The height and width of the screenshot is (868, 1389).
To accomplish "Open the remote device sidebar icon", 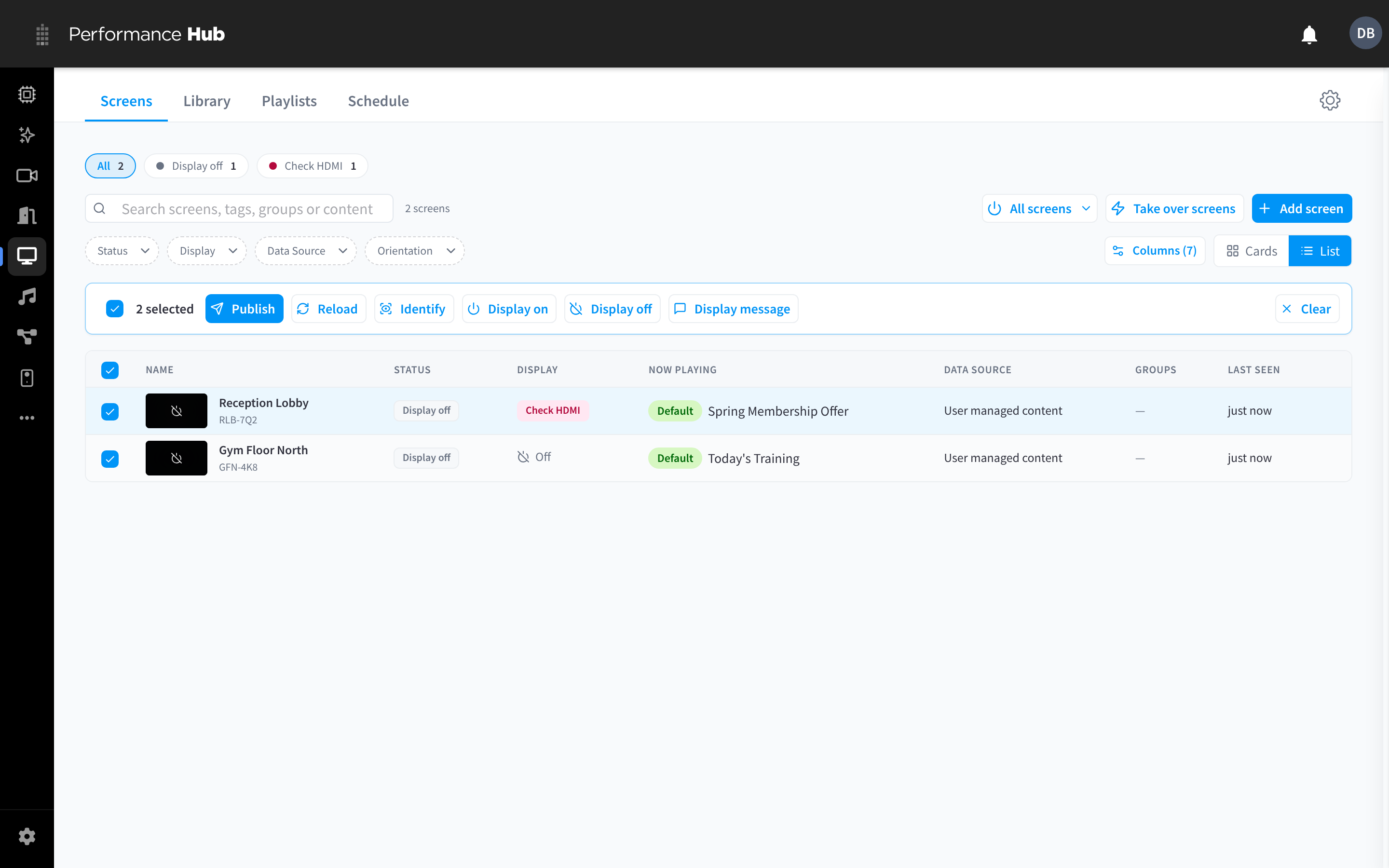I will pyautogui.click(x=27, y=378).
